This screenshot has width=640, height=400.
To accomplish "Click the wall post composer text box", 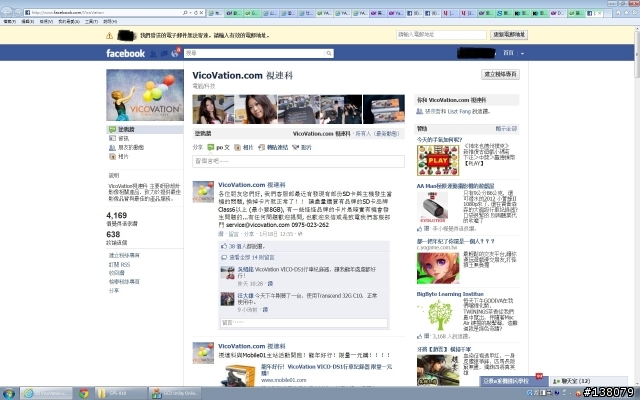I will click(x=298, y=161).
